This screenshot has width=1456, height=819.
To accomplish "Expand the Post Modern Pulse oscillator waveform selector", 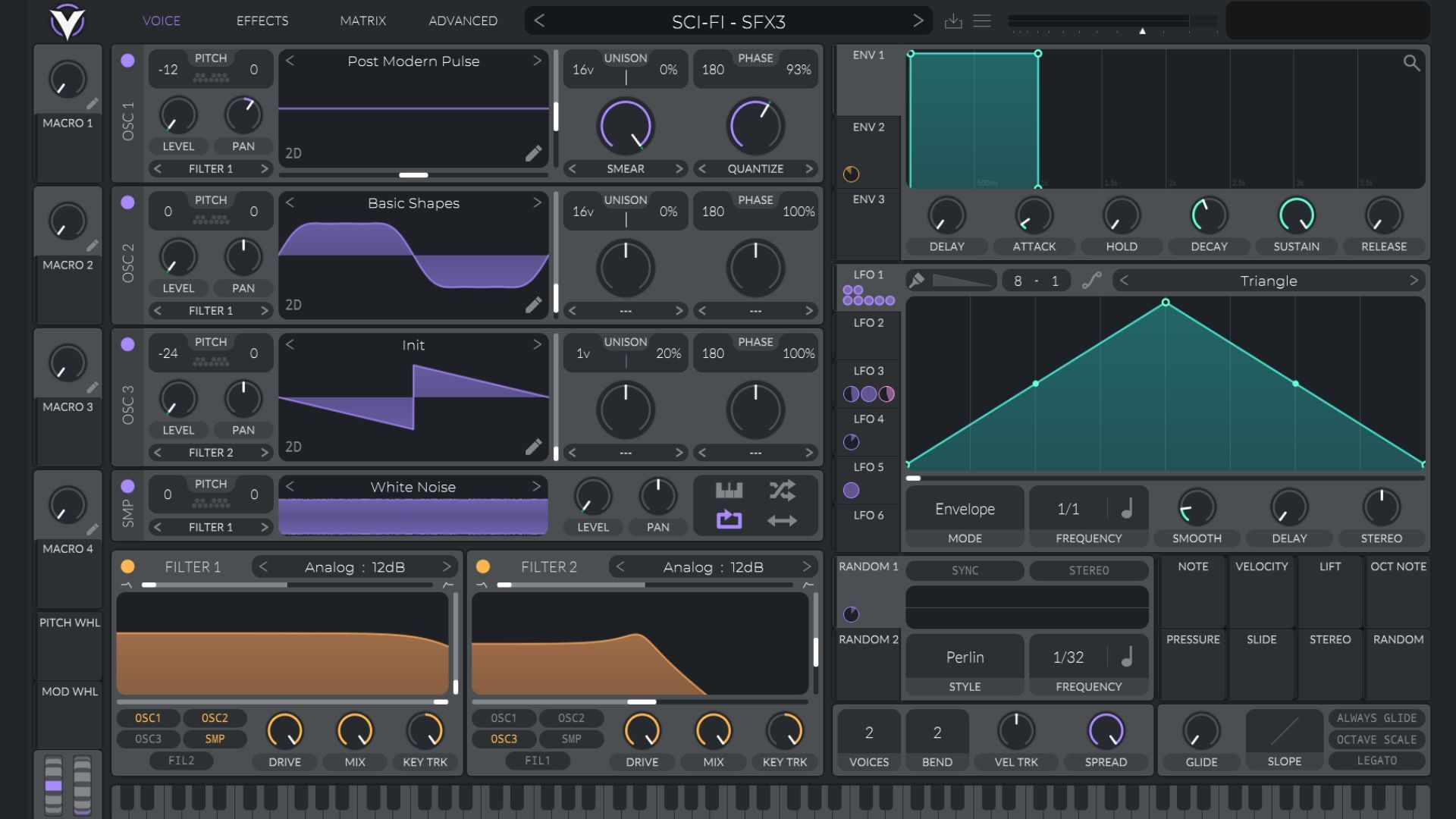I will 413,60.
